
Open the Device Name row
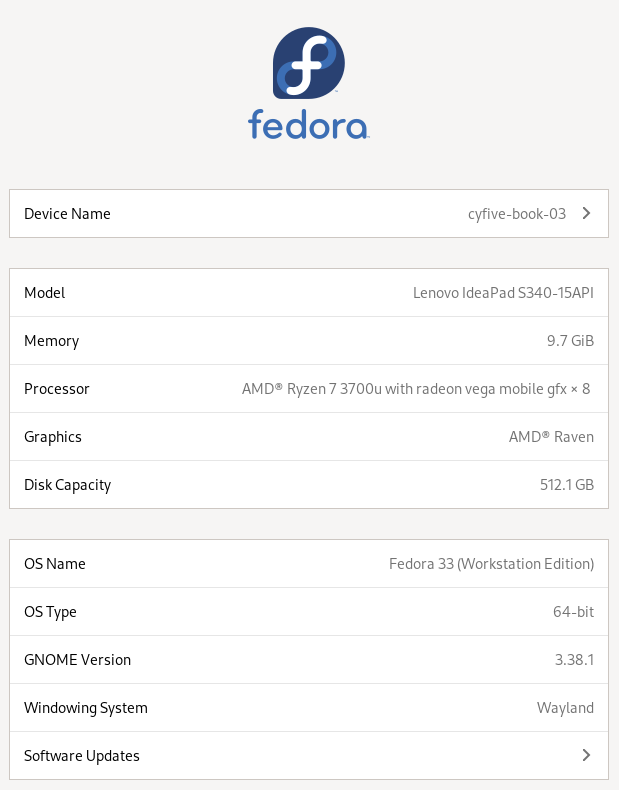[309, 213]
